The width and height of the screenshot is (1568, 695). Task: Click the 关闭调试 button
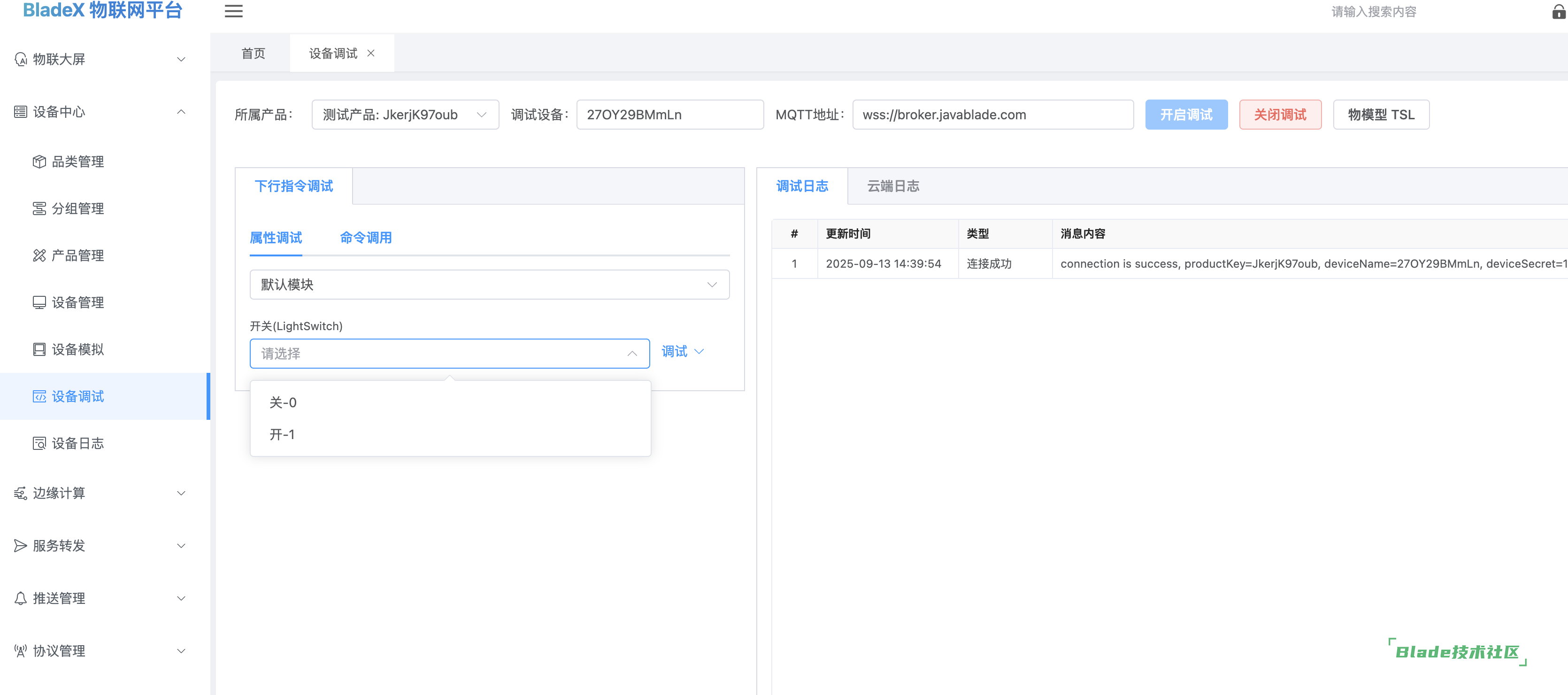1280,115
